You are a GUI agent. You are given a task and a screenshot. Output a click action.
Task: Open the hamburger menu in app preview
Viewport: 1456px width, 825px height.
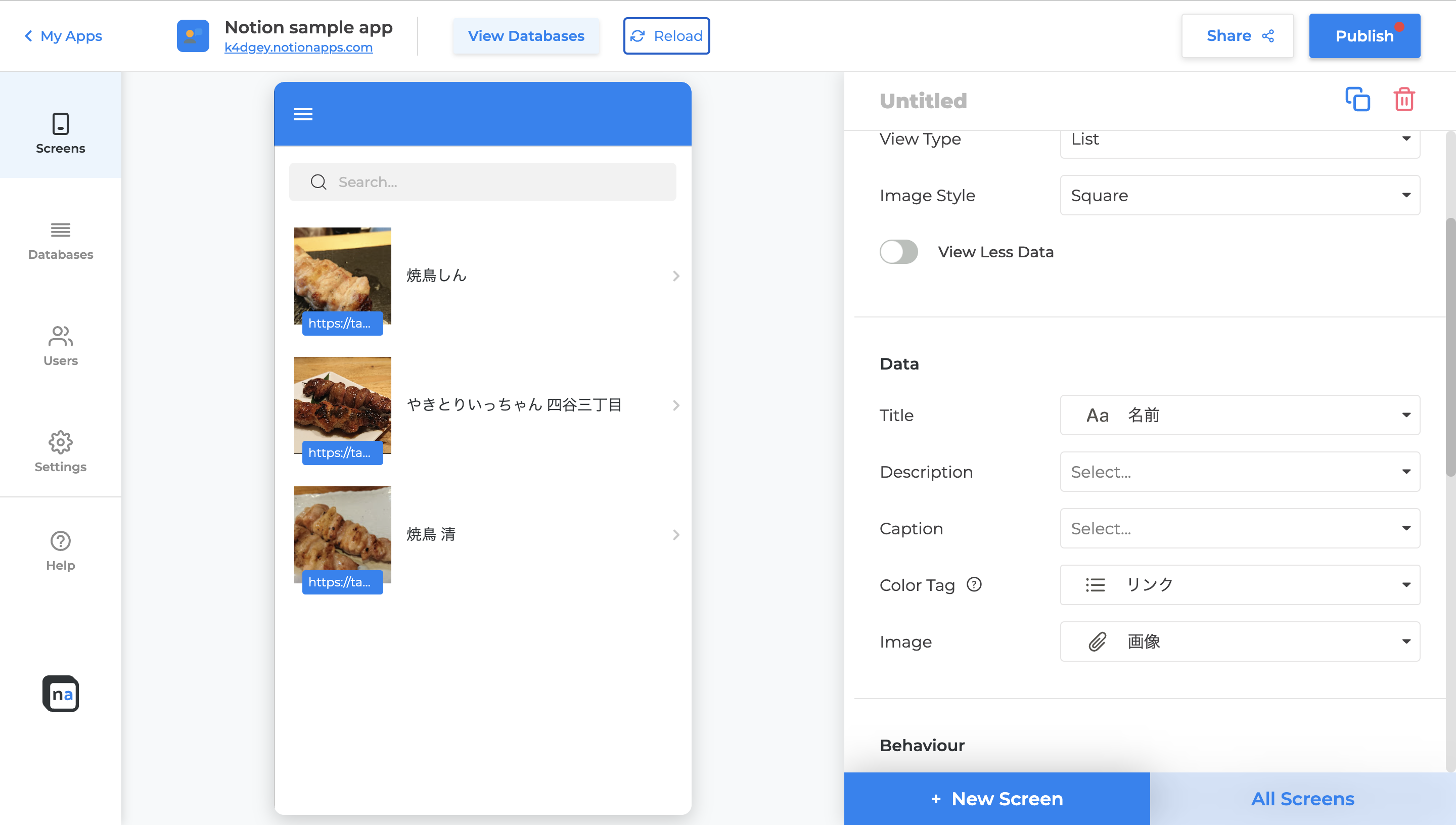(x=303, y=114)
